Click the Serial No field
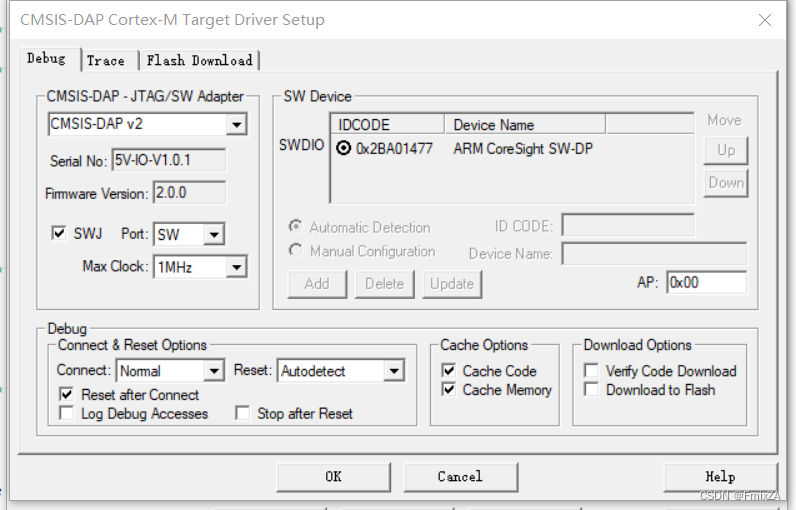This screenshot has height=510, width=796. click(x=169, y=160)
